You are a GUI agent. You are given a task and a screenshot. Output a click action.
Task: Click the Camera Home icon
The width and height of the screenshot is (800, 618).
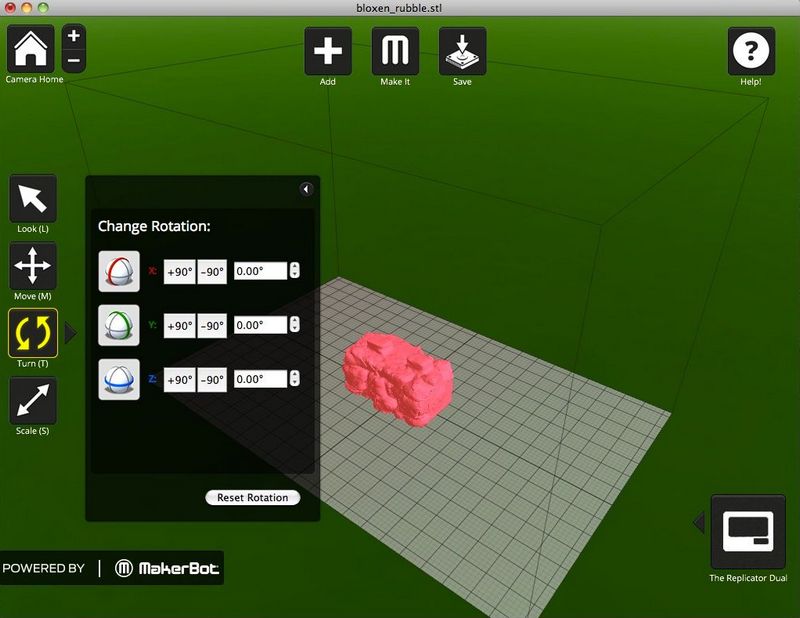(31, 49)
